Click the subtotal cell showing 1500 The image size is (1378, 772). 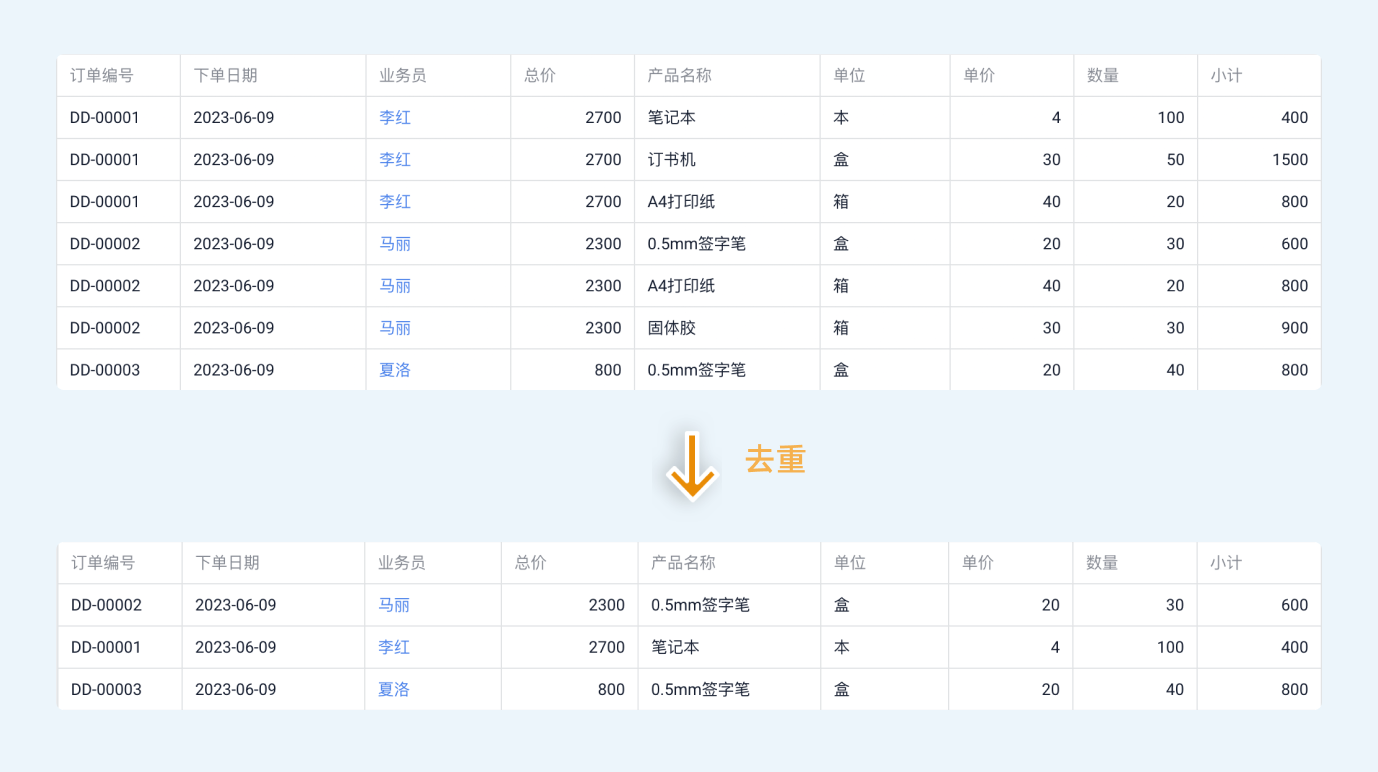[x=1290, y=160]
